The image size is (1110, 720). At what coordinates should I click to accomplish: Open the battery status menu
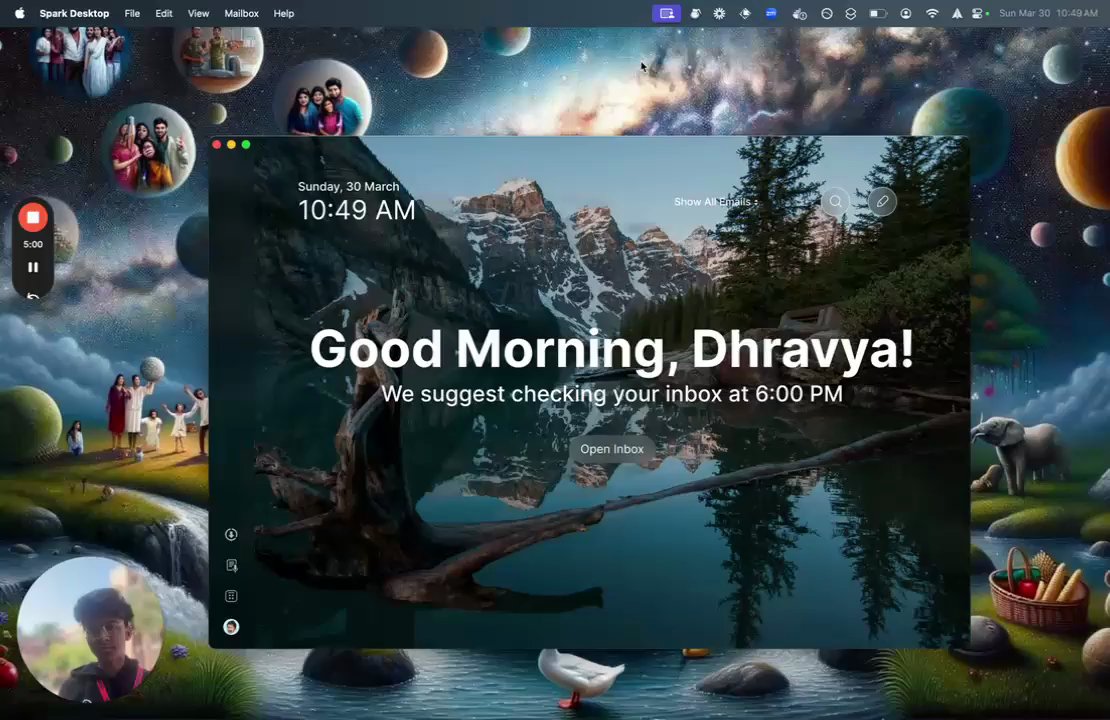(x=878, y=13)
